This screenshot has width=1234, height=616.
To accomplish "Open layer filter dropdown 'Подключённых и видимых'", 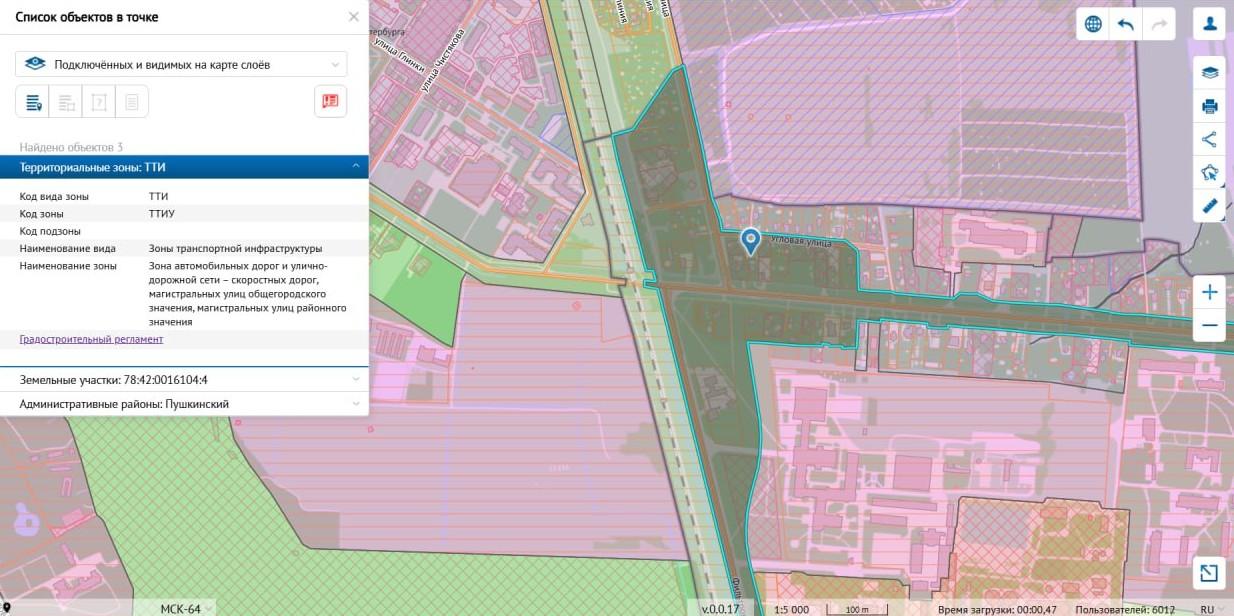I will pos(181,64).
